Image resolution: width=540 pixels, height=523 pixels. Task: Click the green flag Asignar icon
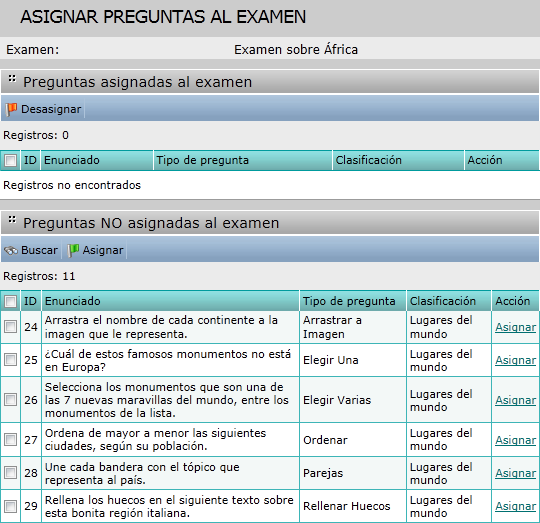tap(73, 250)
